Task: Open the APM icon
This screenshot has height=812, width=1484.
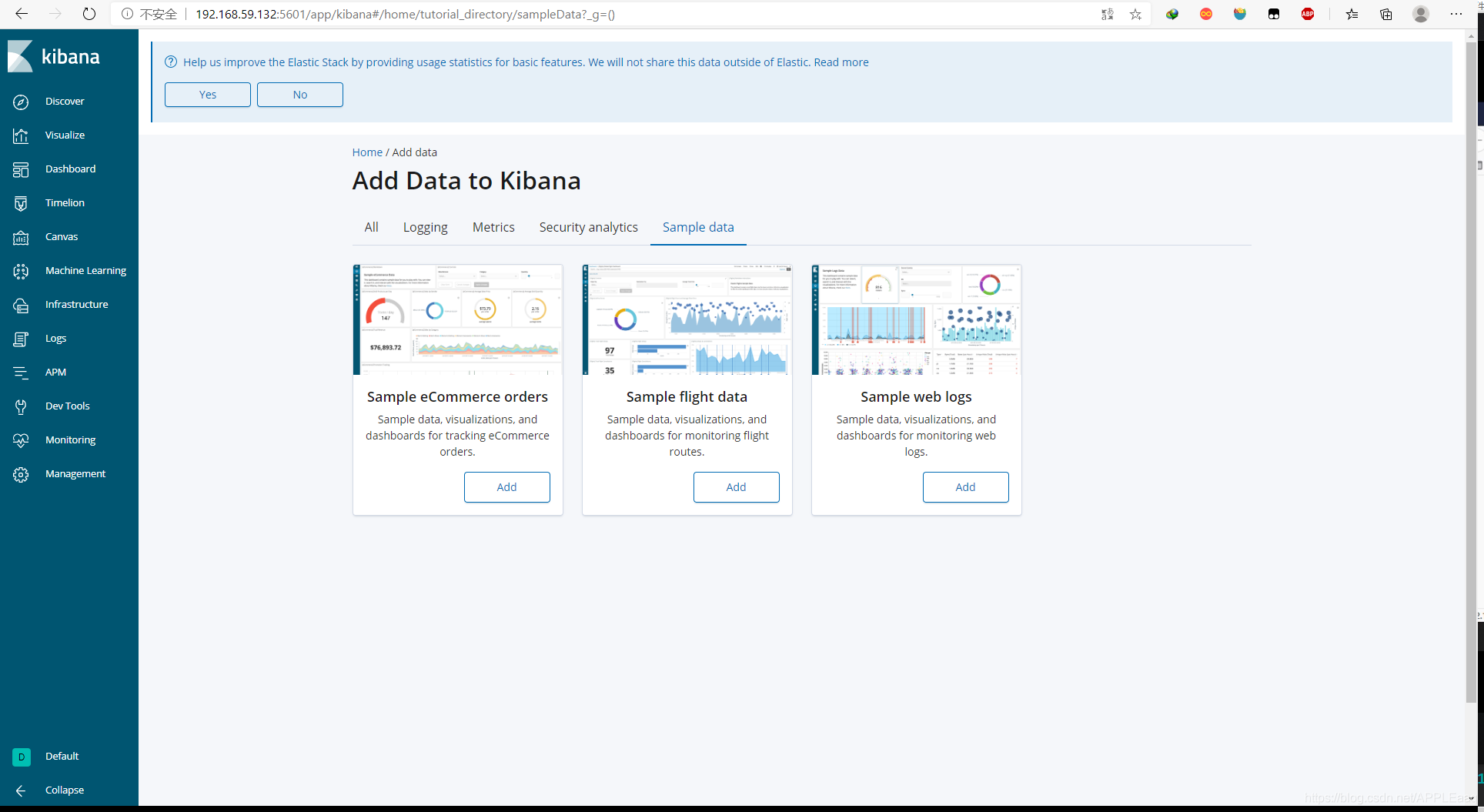Action: (x=21, y=373)
